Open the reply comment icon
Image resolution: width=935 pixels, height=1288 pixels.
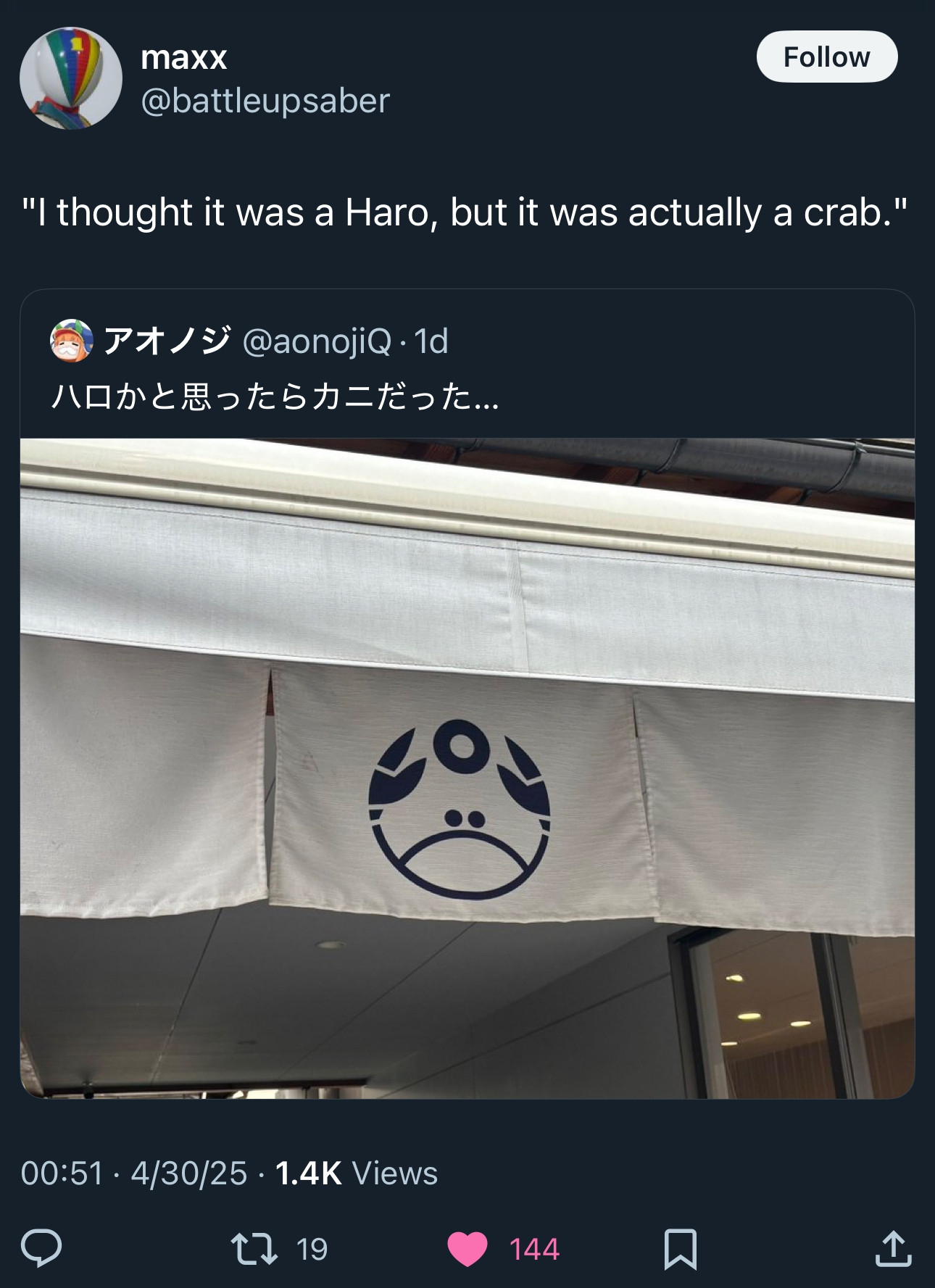click(x=41, y=1248)
